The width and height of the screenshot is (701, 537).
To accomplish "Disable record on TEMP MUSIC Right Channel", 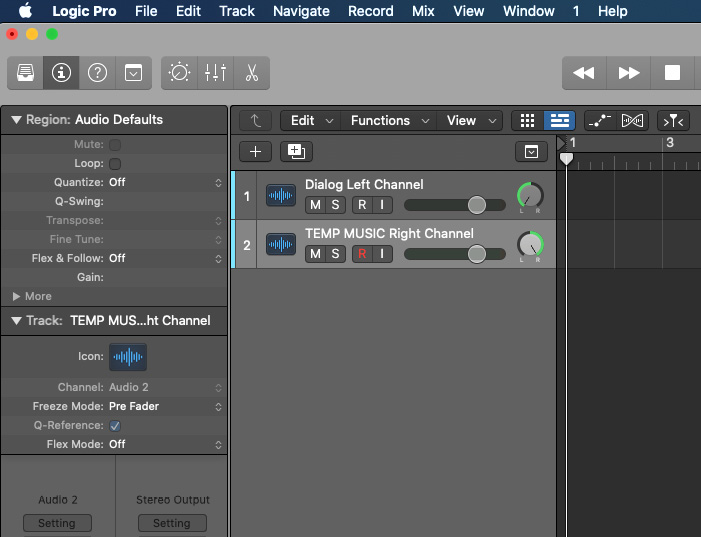I will 362,254.
